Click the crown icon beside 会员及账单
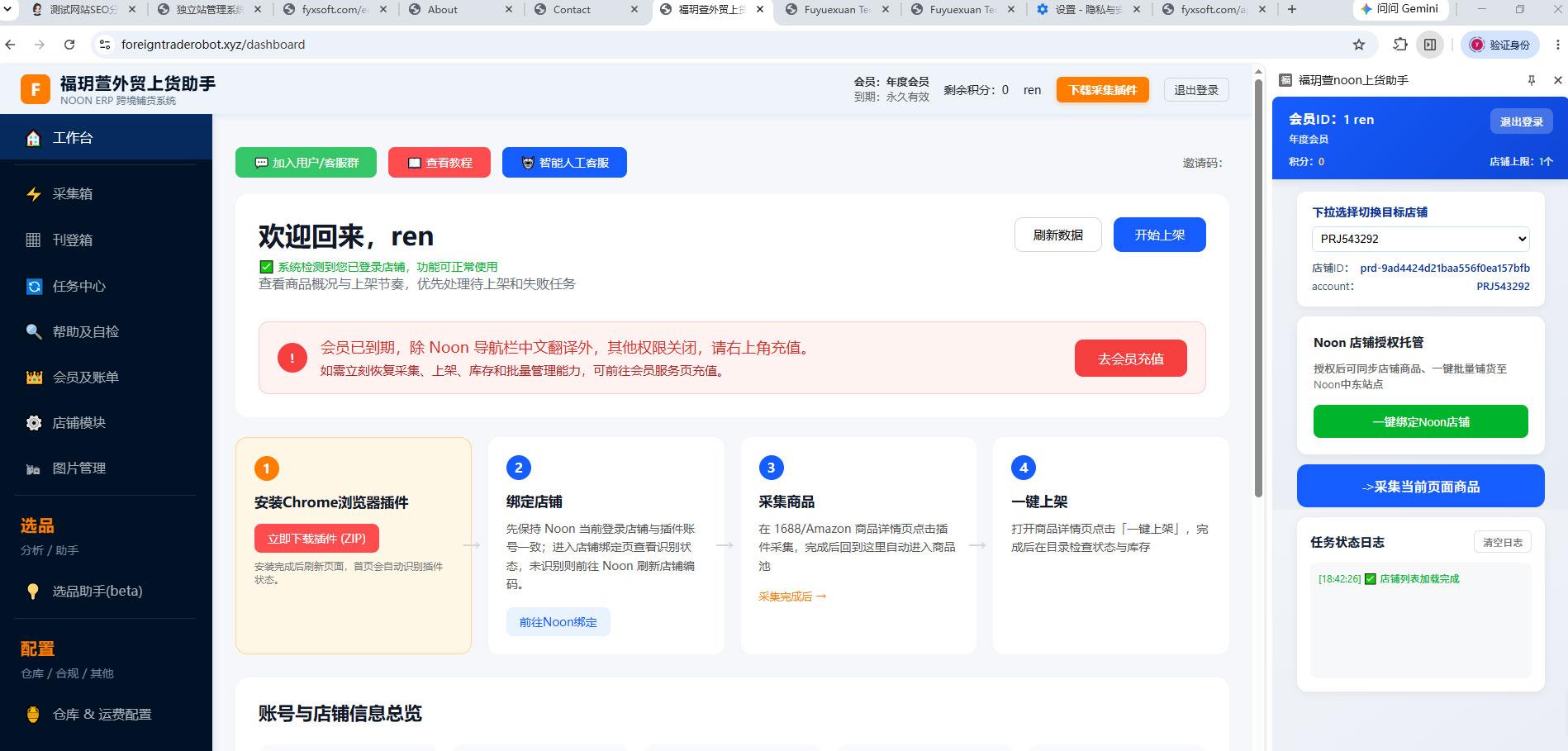1568x751 pixels. coord(34,377)
